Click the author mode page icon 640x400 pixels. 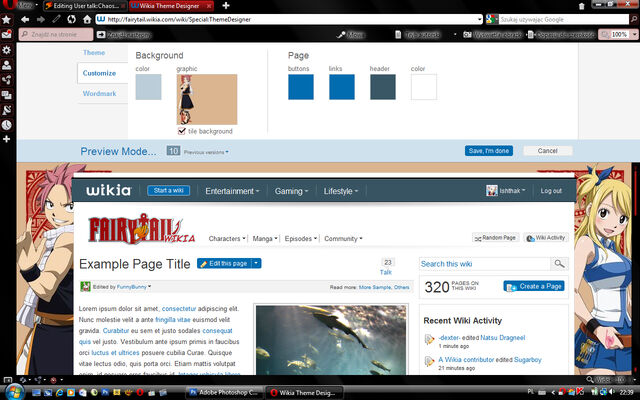coord(398,35)
